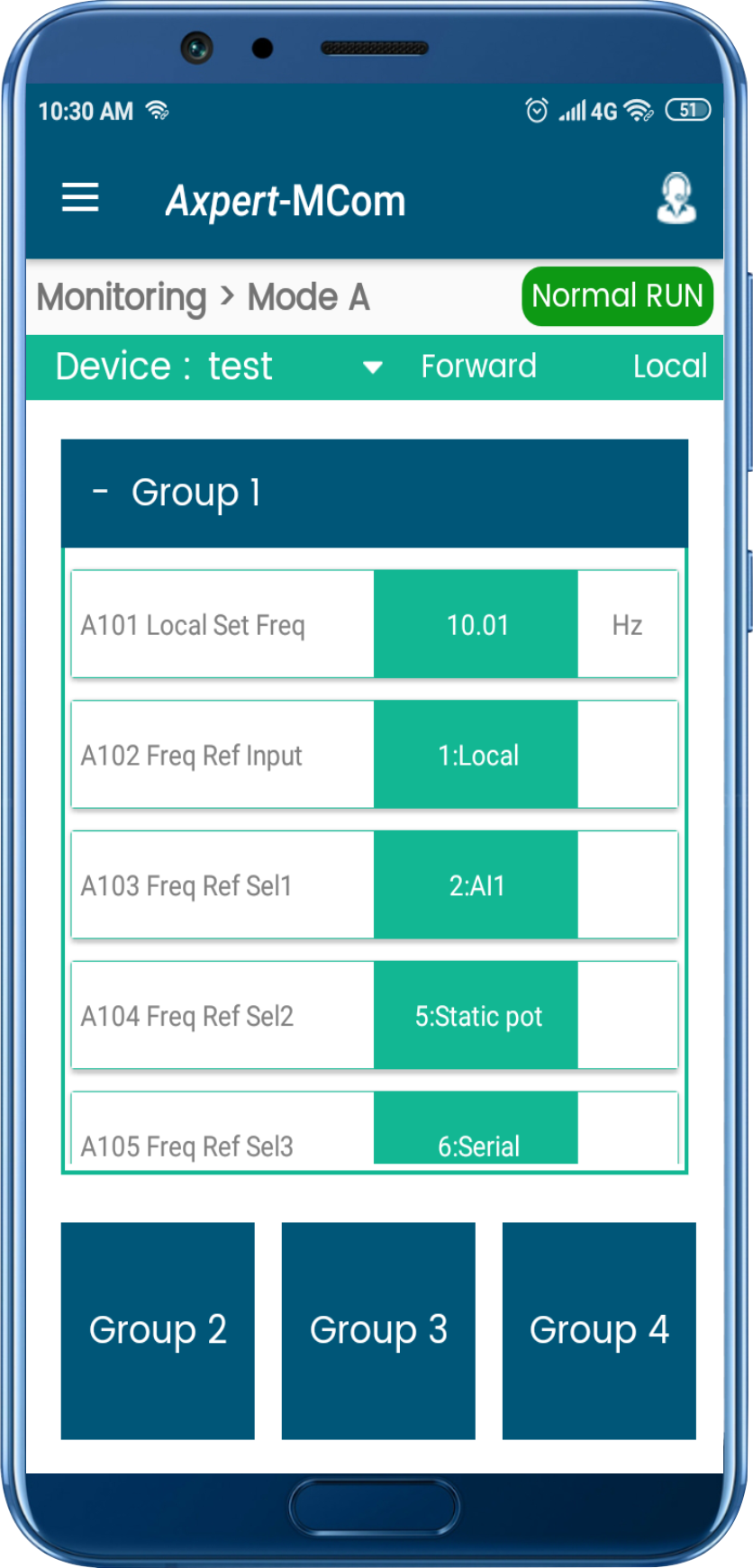Screen dimensions: 753x1568
Task: Tap the battery level indicator
Action: pyautogui.click(x=688, y=110)
